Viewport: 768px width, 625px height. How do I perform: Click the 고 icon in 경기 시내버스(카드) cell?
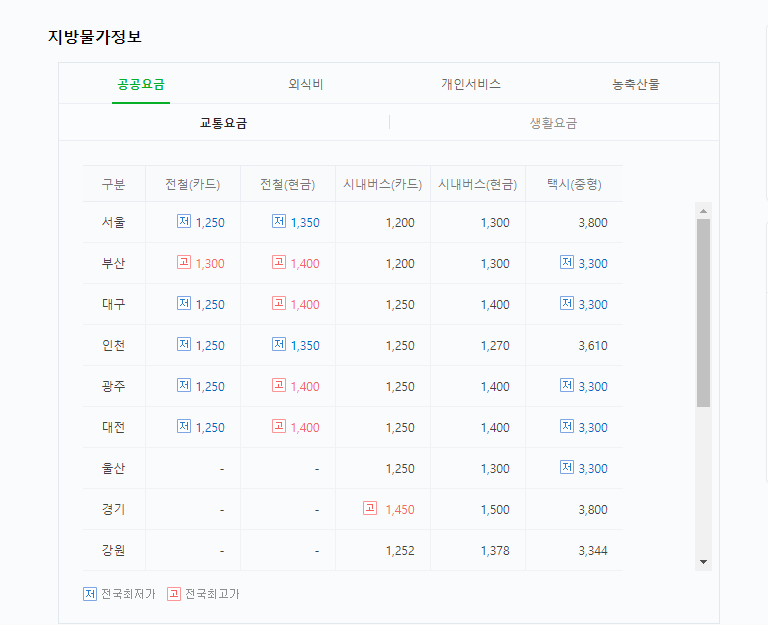(x=370, y=508)
